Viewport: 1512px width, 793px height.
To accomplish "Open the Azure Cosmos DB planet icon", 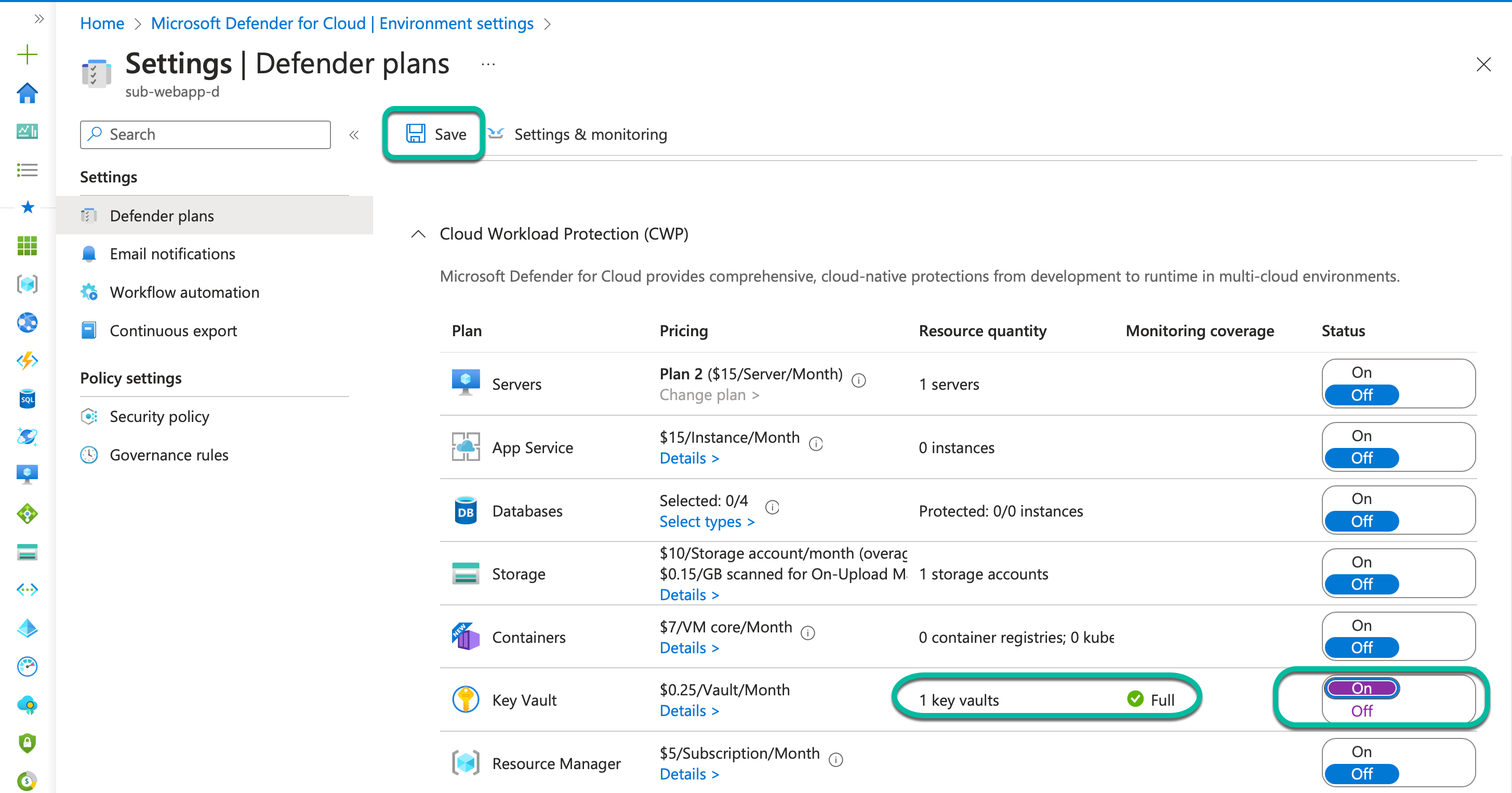I will click(x=27, y=437).
